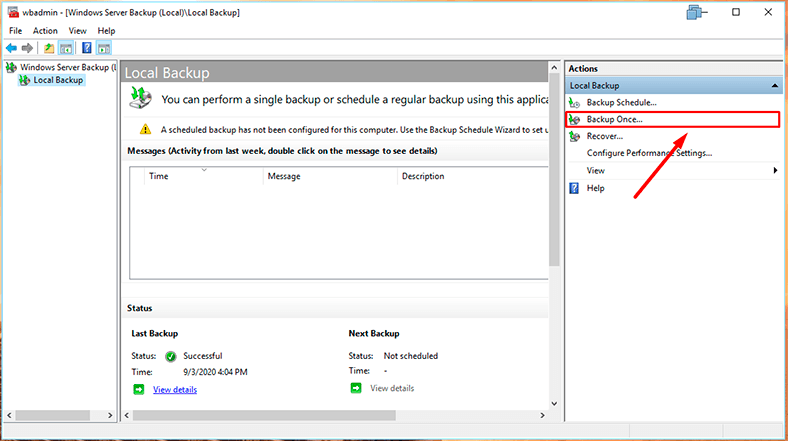This screenshot has width=788, height=441.
Task: Open the Help menu in menu bar
Action: tap(106, 31)
